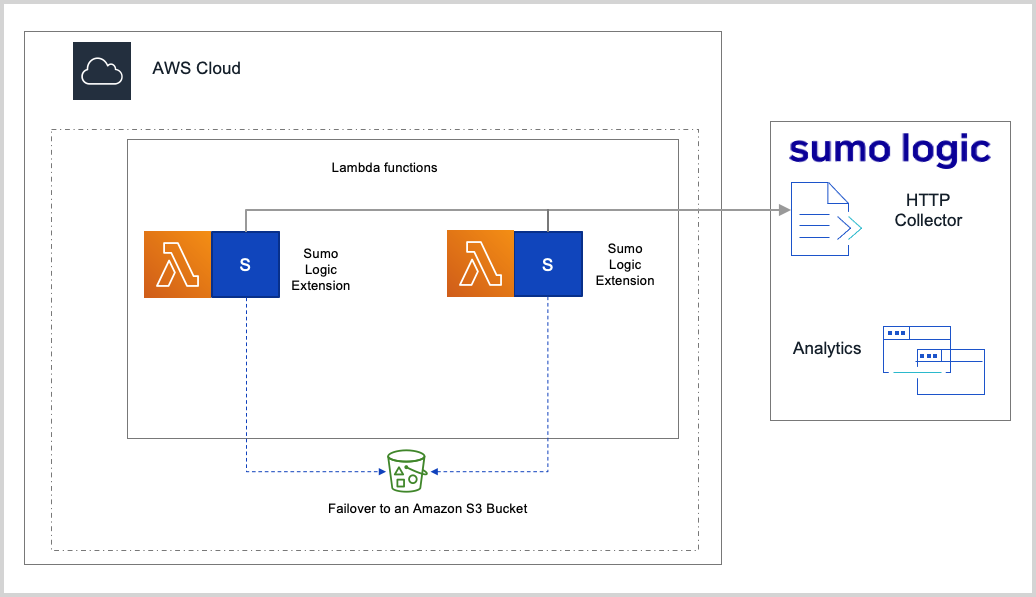Click the right Sumo Logic Extension S icon
1036x597 pixels.
548,264
